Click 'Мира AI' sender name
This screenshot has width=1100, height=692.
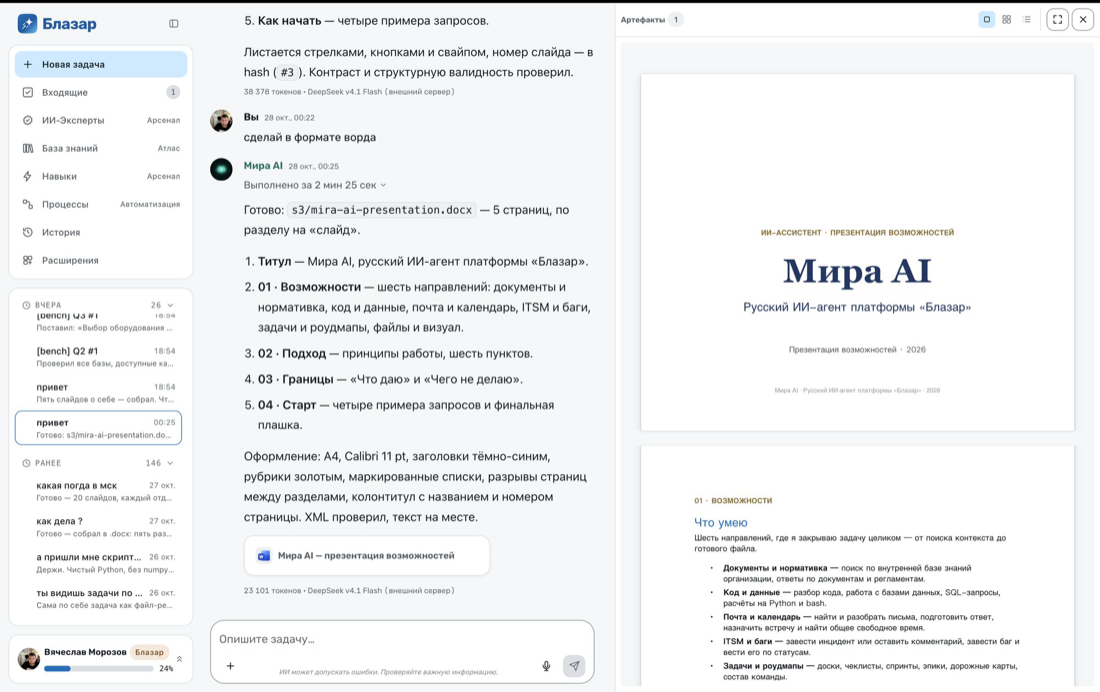tap(263, 166)
